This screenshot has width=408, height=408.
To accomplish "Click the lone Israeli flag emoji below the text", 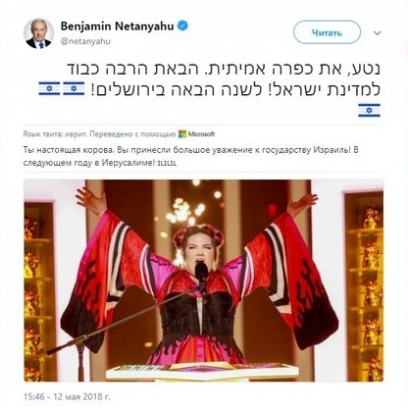I will click(x=369, y=110).
